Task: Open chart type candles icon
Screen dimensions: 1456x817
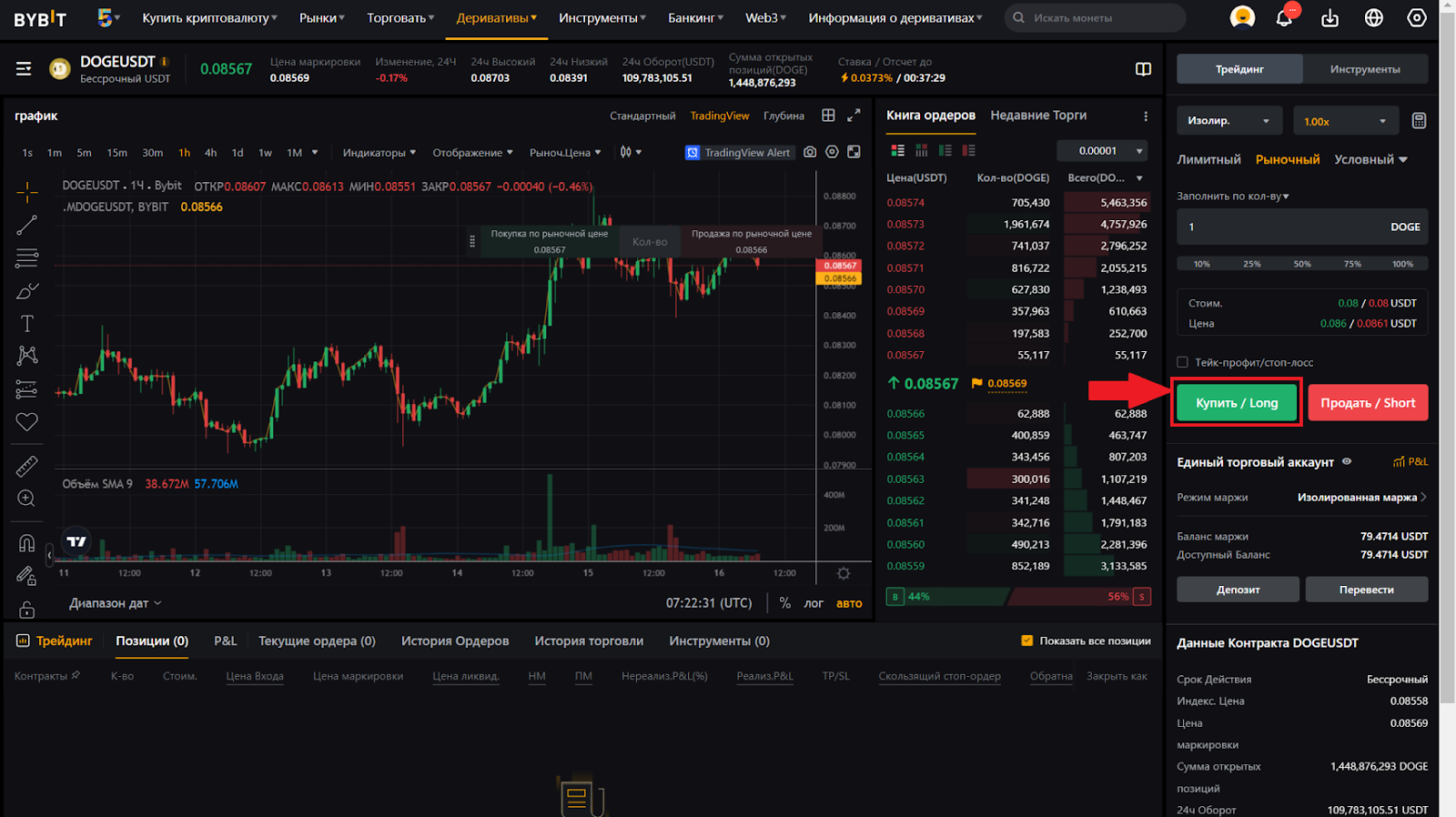Action: pos(630,152)
